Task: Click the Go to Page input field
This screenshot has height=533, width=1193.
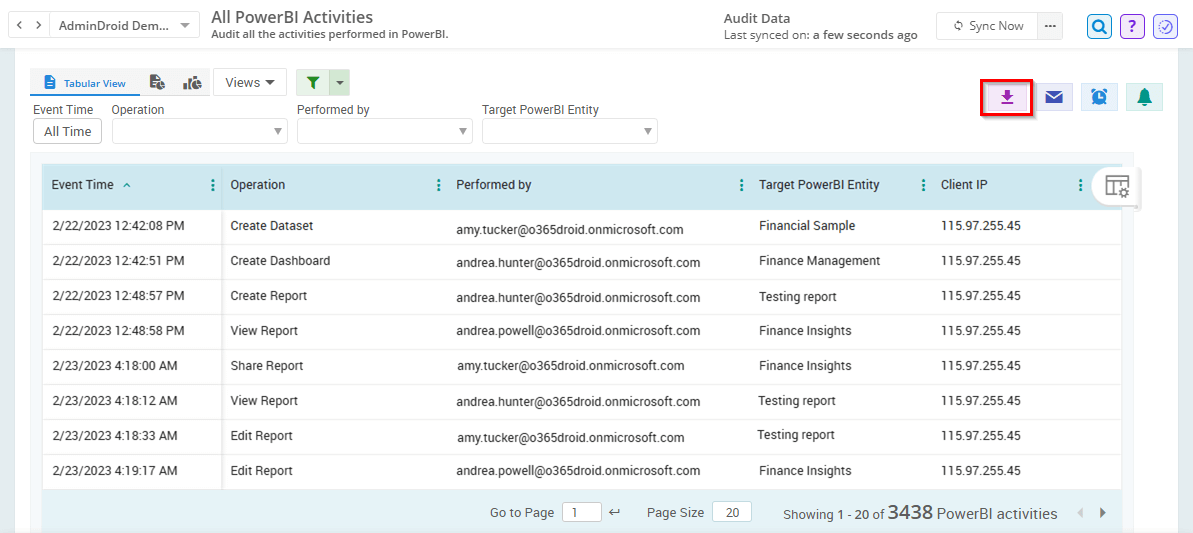Action: tap(582, 512)
